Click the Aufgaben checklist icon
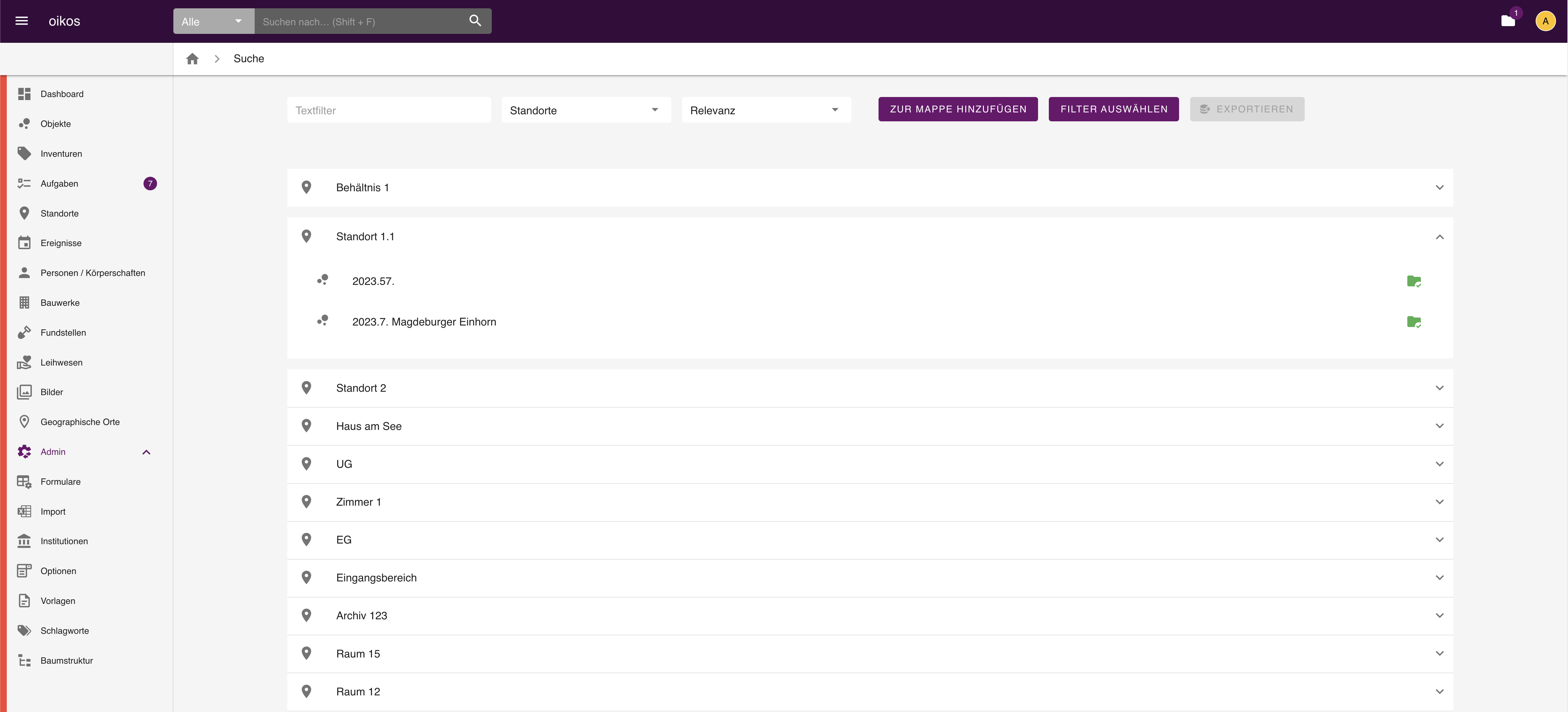1568x712 pixels. point(24,183)
